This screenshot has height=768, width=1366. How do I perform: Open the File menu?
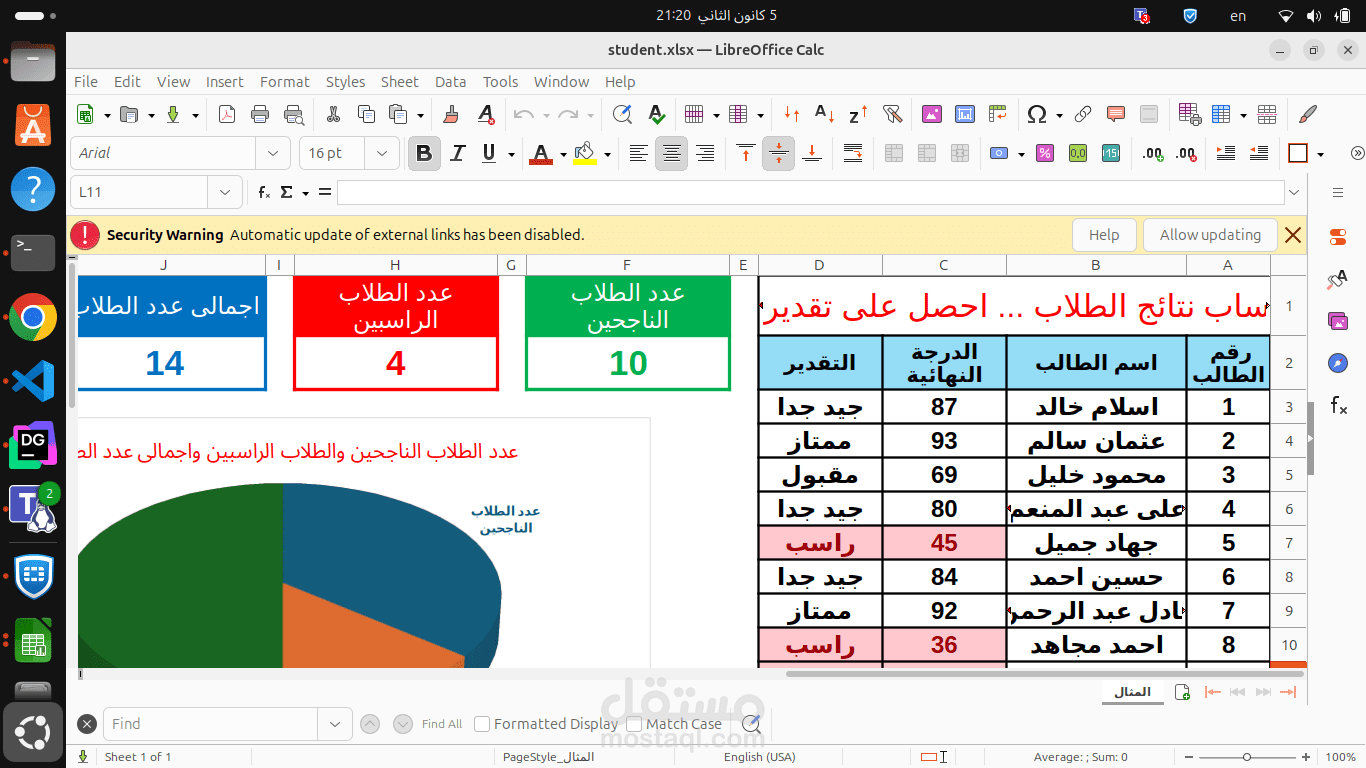coord(86,82)
